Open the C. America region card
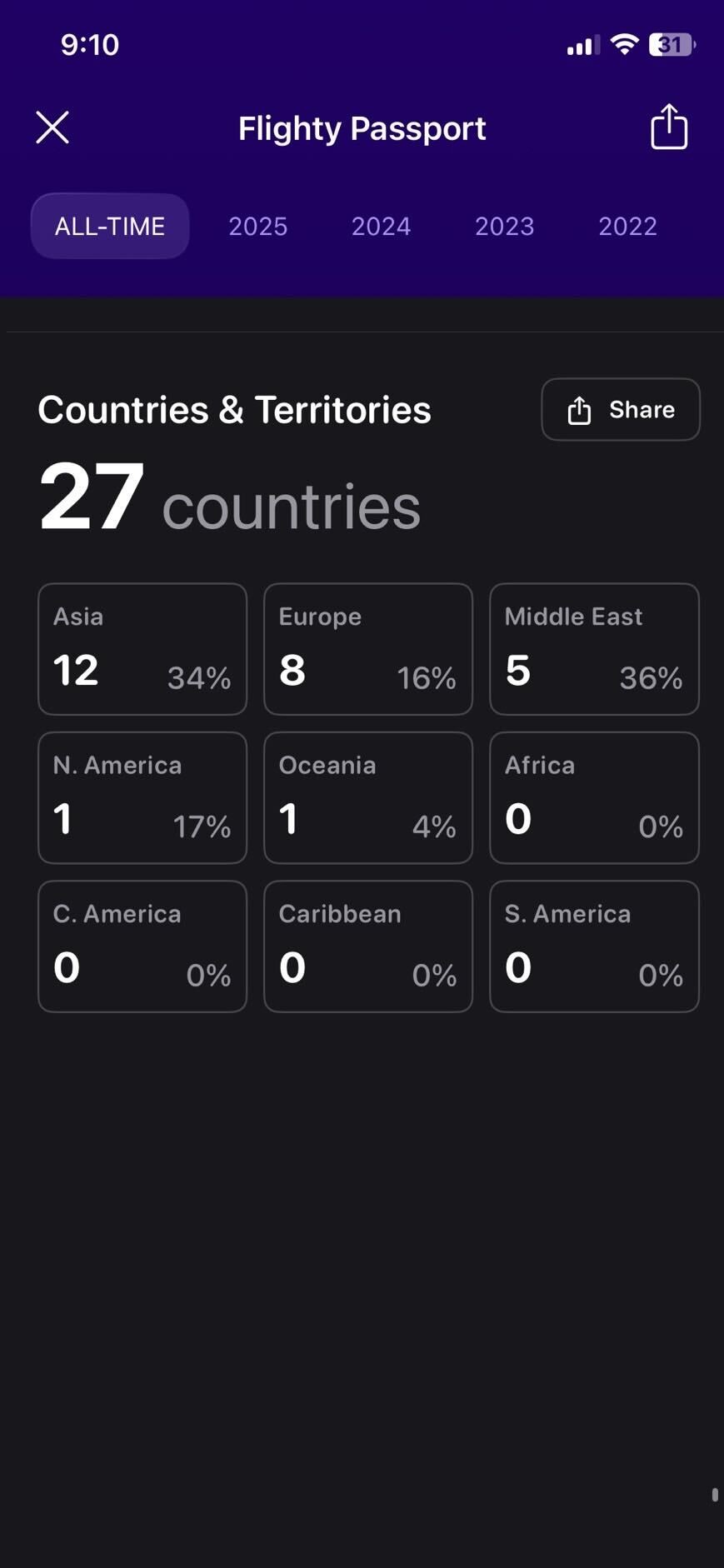 [142, 946]
